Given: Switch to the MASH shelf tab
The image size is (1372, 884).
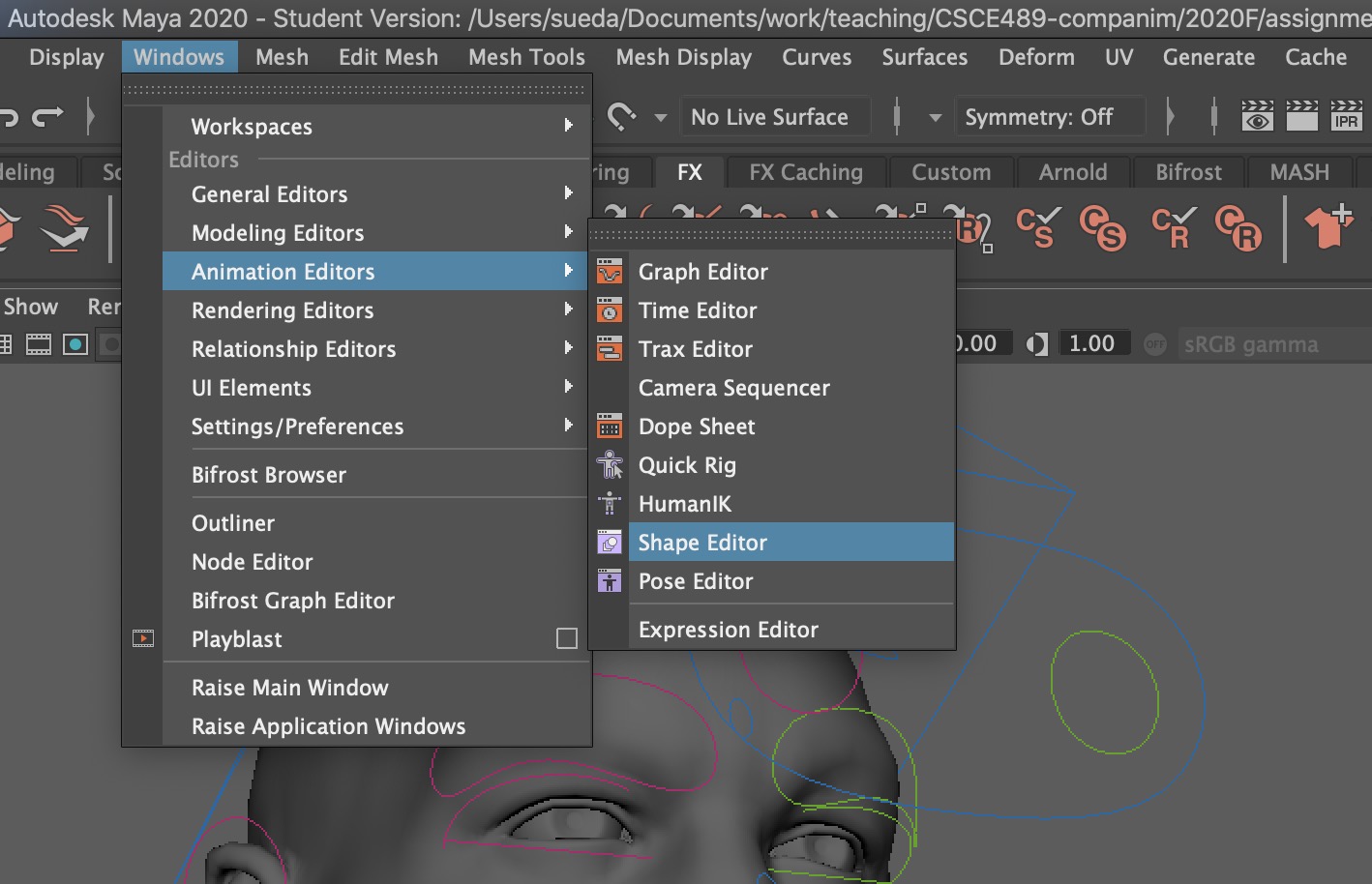Looking at the screenshot, I should (1299, 172).
